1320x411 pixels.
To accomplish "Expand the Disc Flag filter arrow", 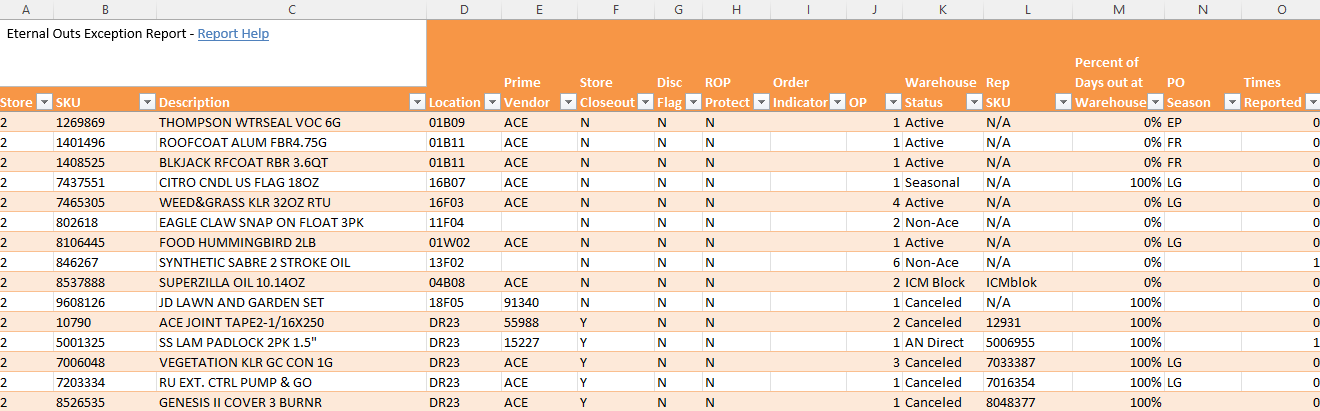I will (x=691, y=102).
